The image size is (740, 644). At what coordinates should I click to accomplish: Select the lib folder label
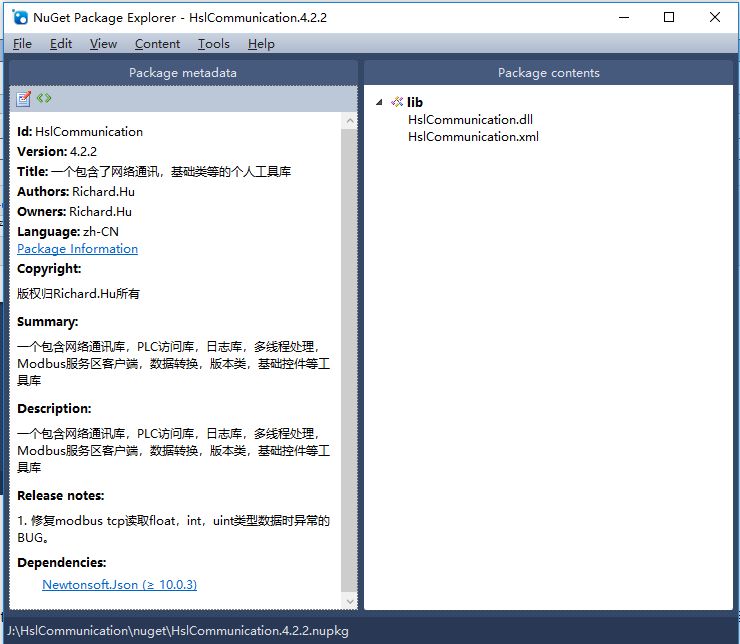coord(415,102)
